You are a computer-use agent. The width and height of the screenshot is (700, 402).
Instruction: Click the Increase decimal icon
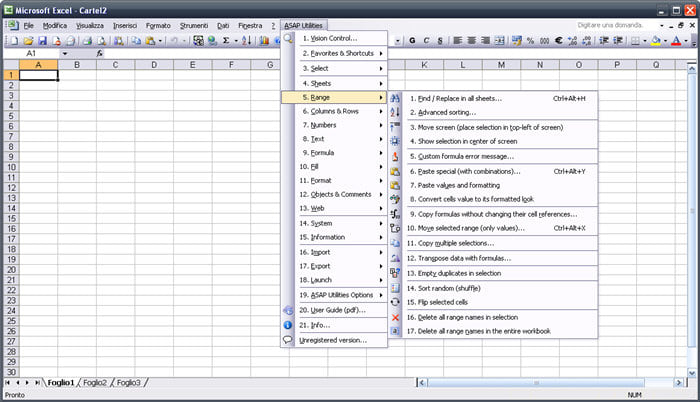pyautogui.click(x=573, y=41)
